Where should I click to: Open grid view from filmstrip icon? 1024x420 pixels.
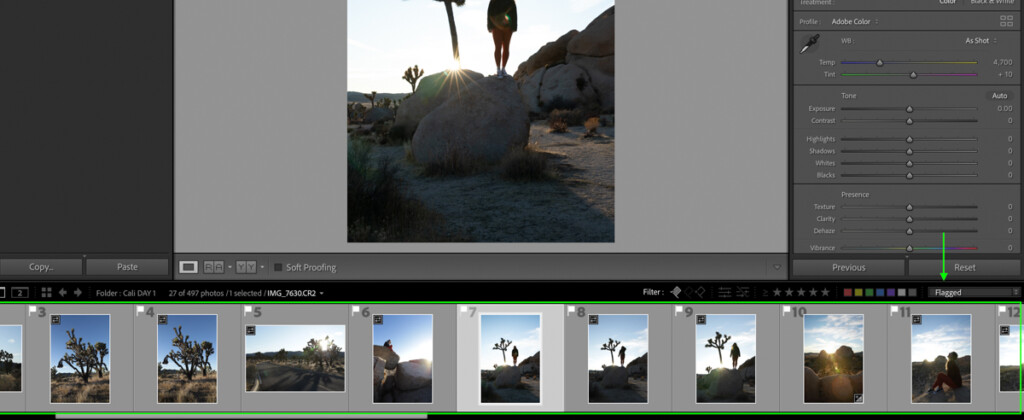(x=46, y=293)
